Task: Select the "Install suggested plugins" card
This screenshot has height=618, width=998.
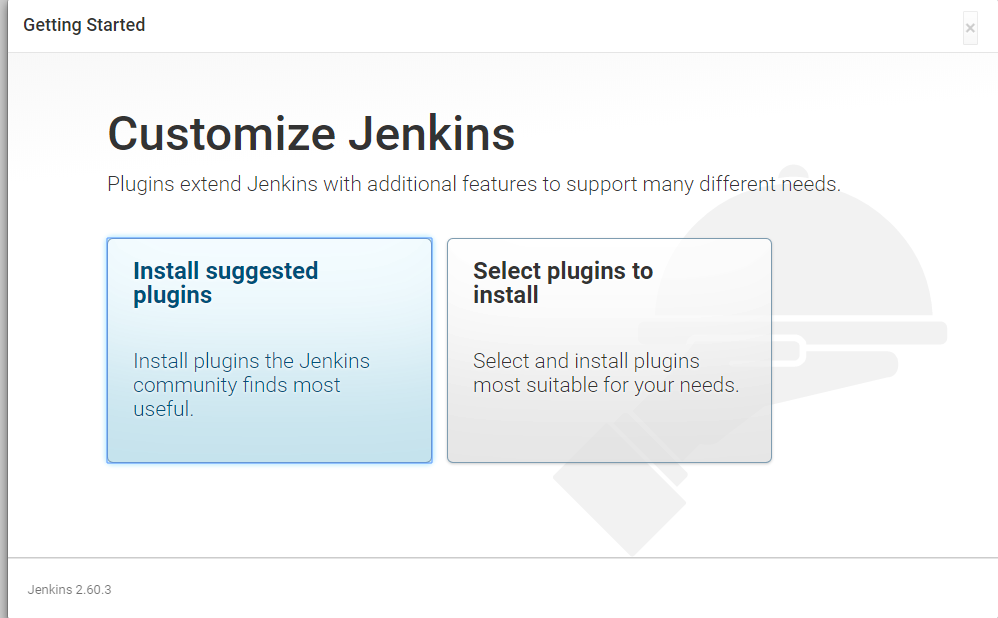Action: point(269,350)
